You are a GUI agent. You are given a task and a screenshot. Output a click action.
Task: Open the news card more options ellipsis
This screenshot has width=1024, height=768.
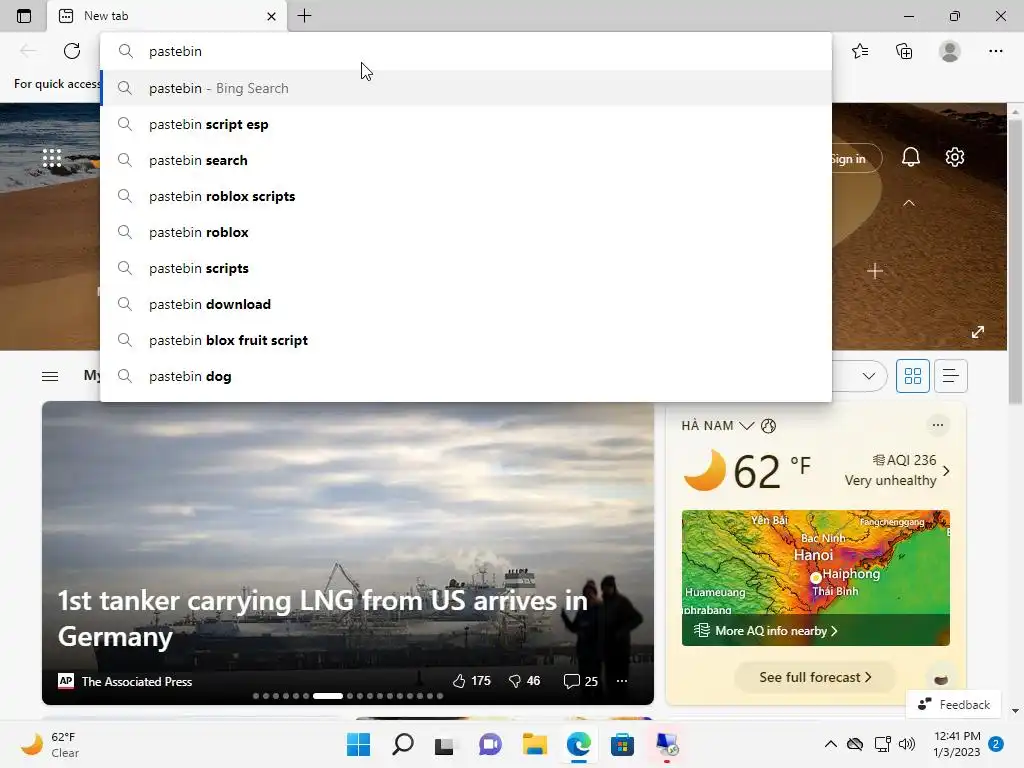click(x=622, y=680)
